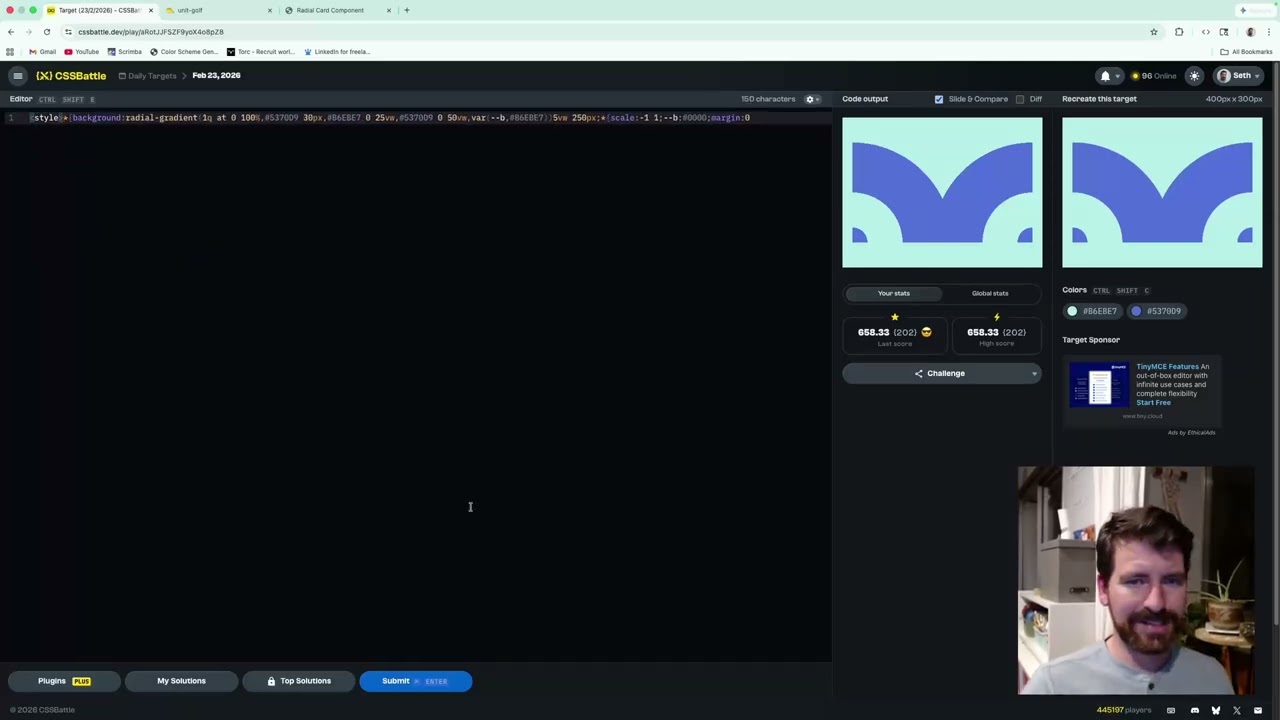Open the Discord footer icon

pos(1195,711)
